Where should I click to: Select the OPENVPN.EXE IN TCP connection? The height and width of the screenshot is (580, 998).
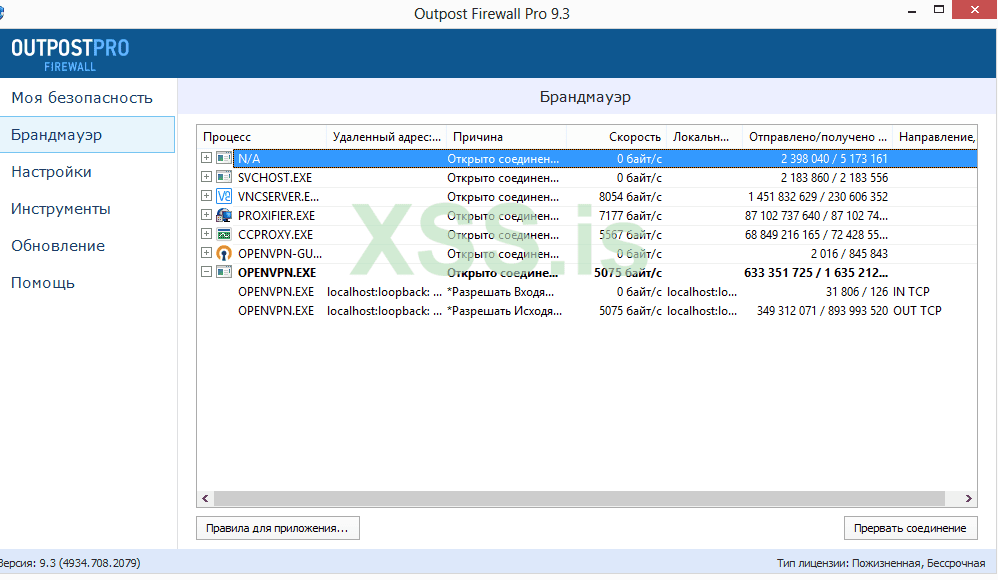587,292
